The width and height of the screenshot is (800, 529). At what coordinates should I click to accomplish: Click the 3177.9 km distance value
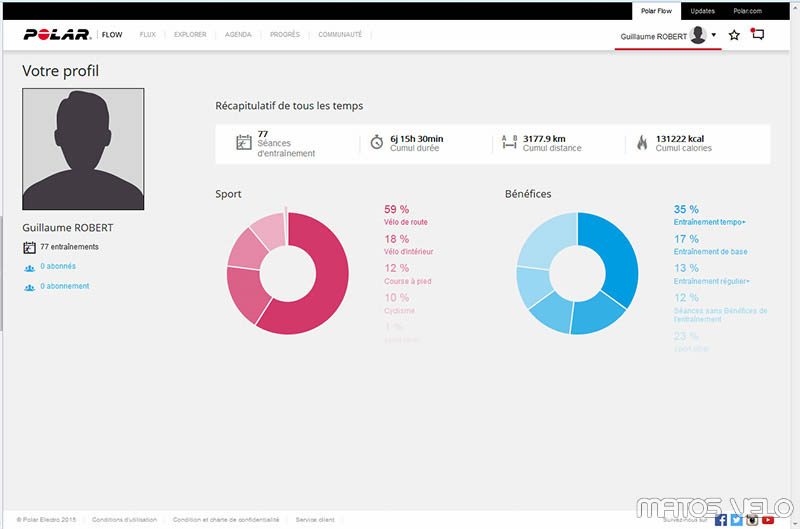click(544, 139)
